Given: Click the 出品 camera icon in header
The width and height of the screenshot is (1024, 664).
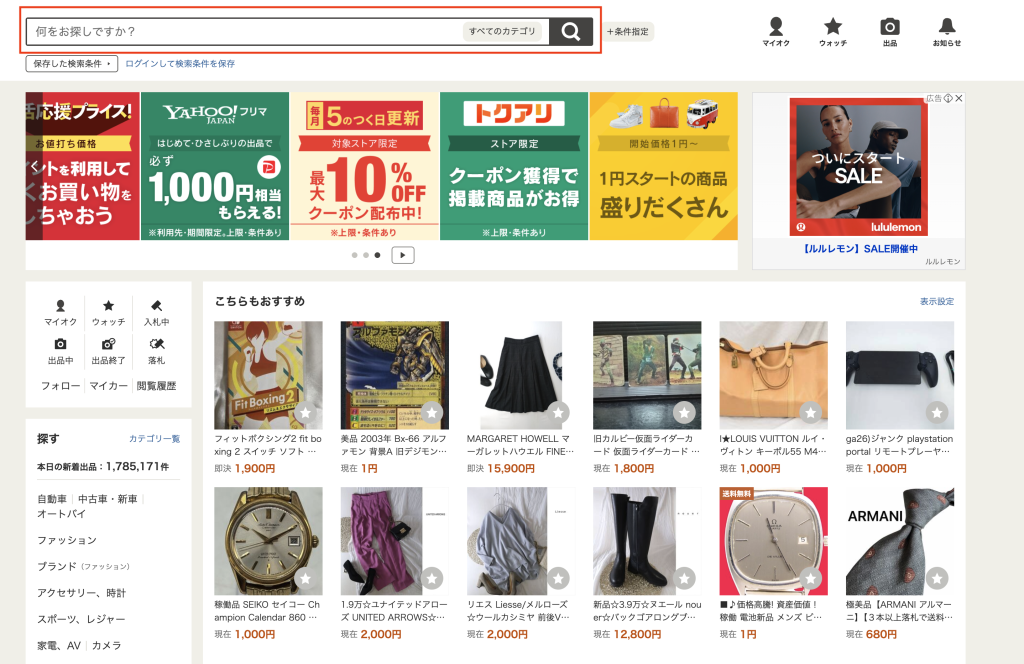Looking at the screenshot, I should pyautogui.click(x=889, y=31).
